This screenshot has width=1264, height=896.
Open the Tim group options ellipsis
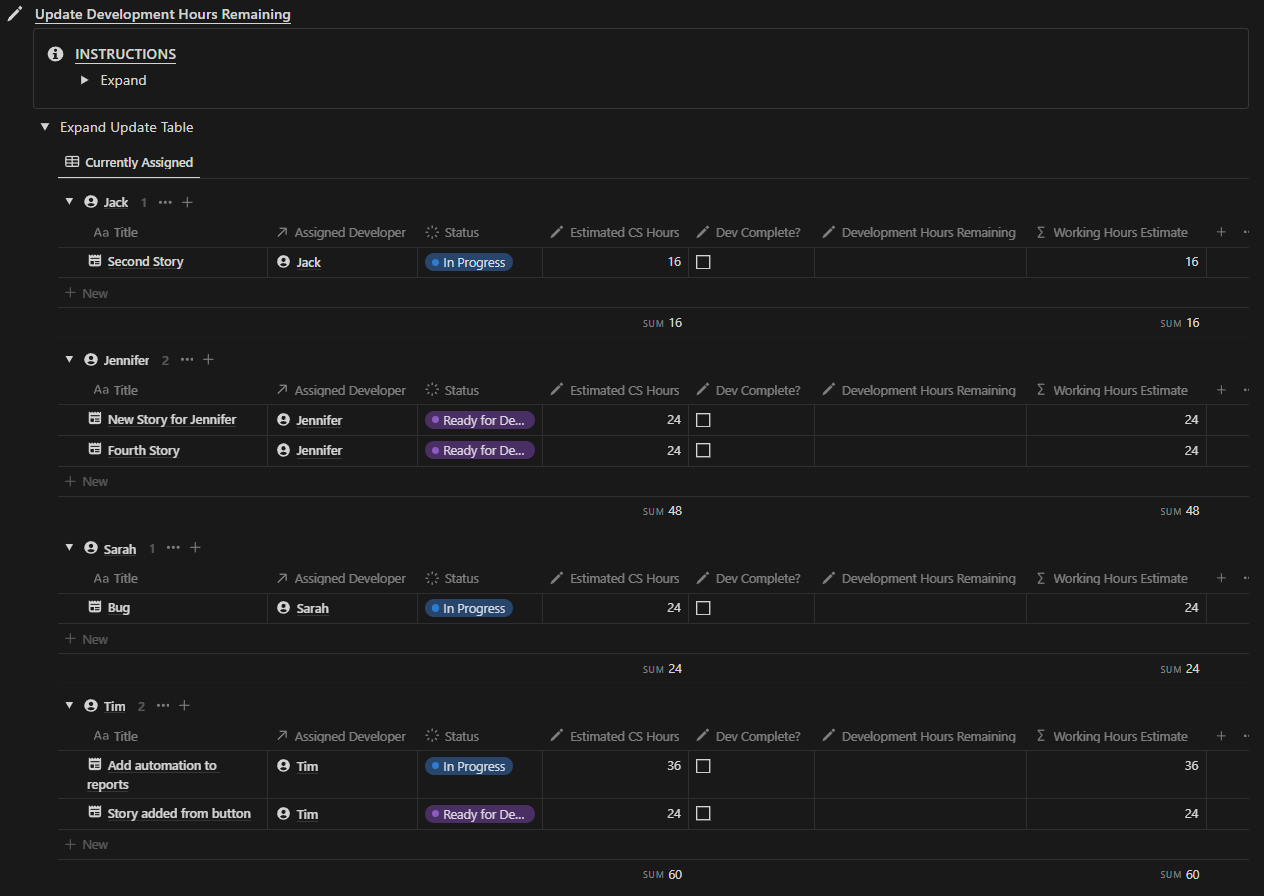[x=162, y=706]
